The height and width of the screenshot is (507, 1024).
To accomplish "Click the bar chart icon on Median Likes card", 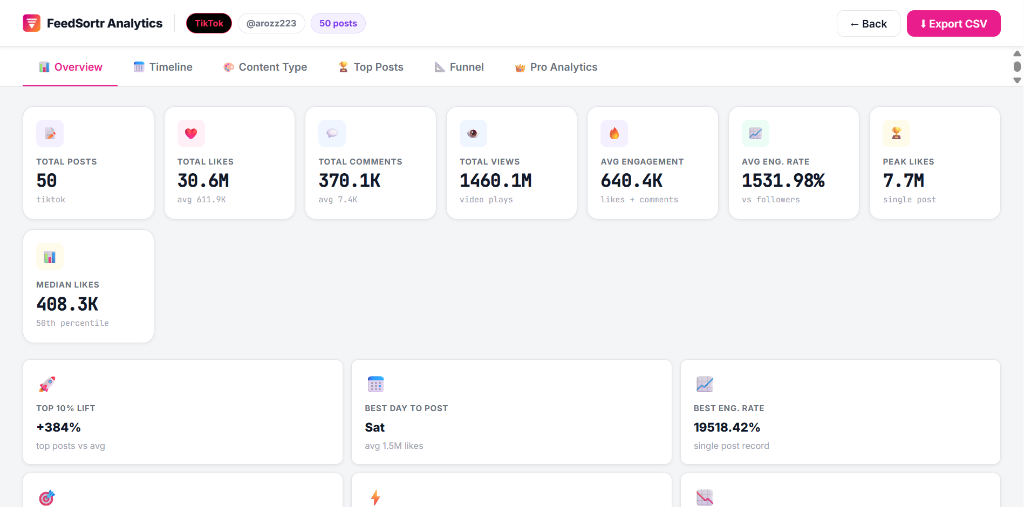I will point(50,257).
